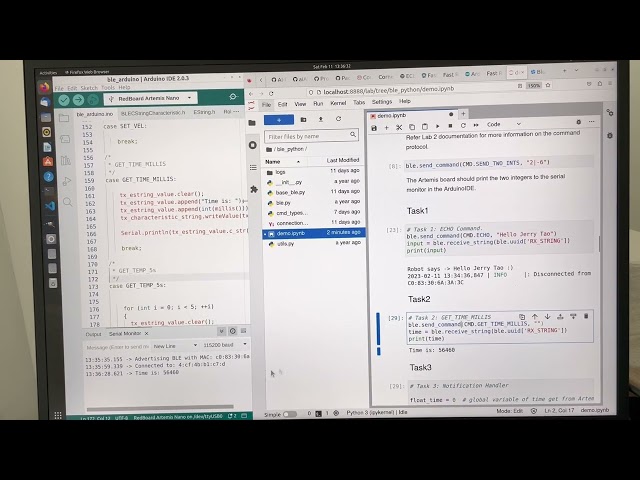This screenshot has height=480, width=640.
Task: Restart kernel and run all cells
Action: pos(476,125)
